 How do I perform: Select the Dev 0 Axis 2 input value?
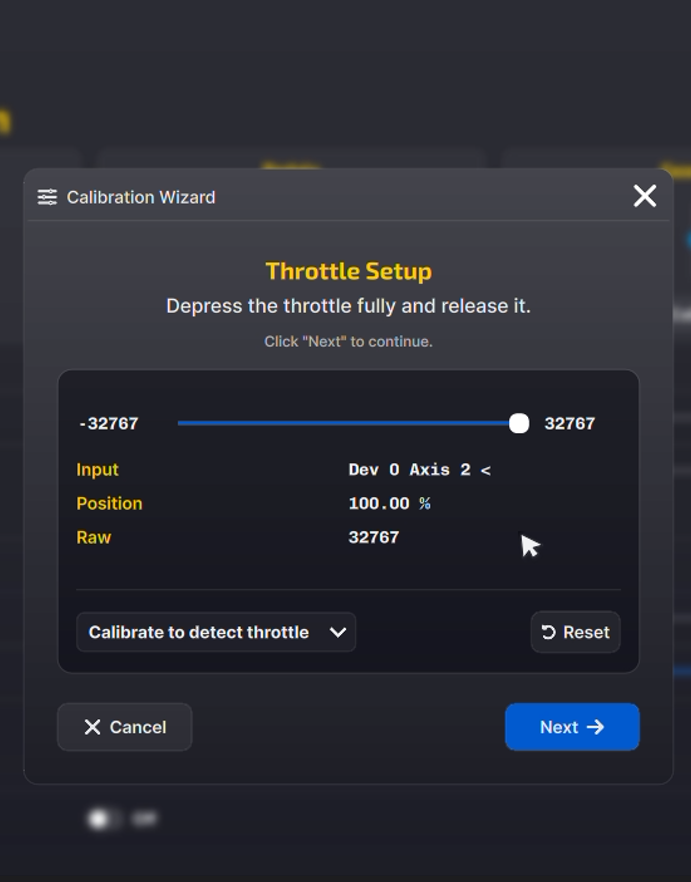(x=419, y=470)
